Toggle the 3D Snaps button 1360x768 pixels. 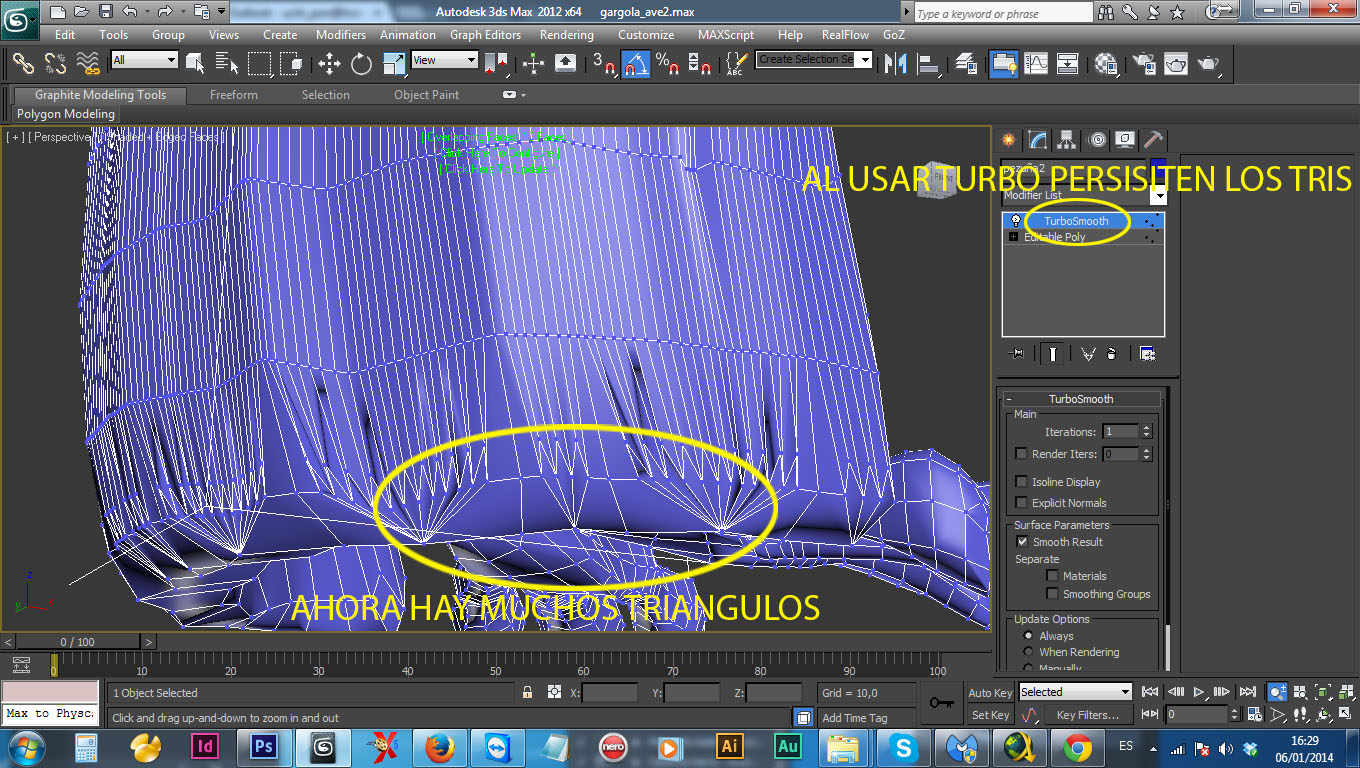(604, 63)
